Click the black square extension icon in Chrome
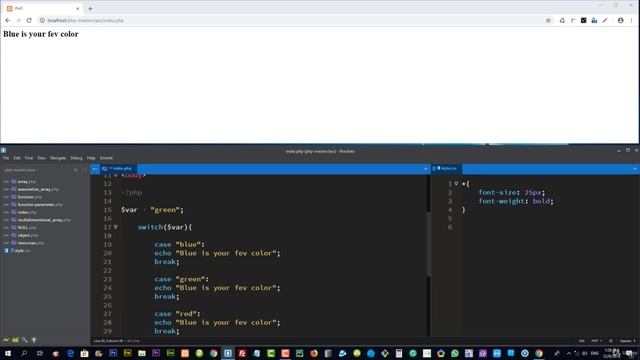 click(584, 20)
